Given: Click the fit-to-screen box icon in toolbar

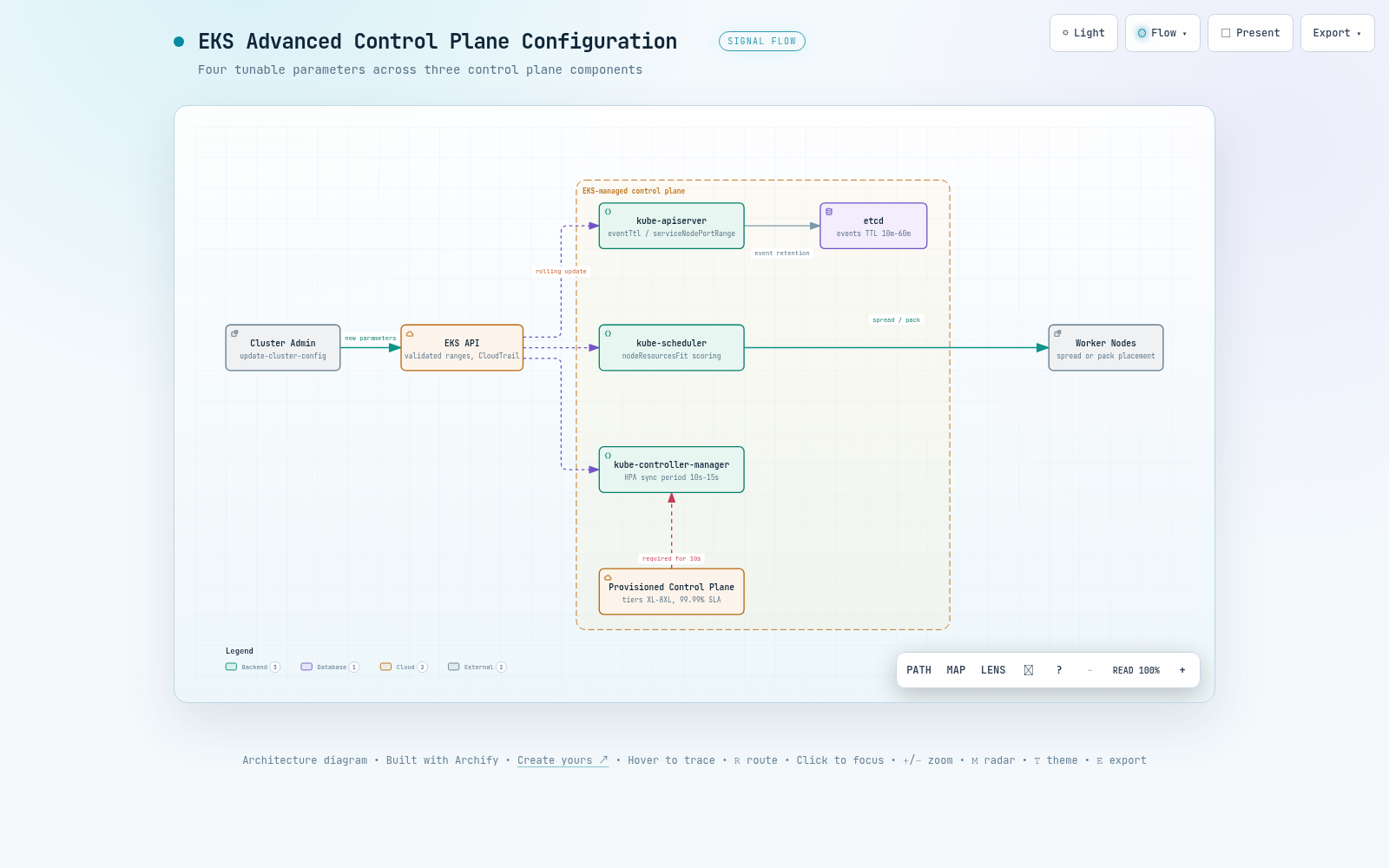Looking at the screenshot, I should point(1029,670).
